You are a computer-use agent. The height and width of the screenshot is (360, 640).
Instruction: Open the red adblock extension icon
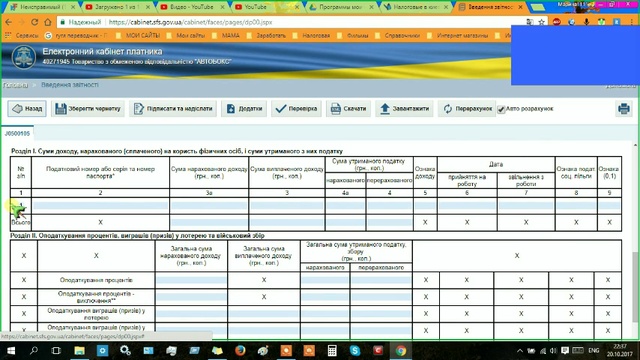coord(557,22)
